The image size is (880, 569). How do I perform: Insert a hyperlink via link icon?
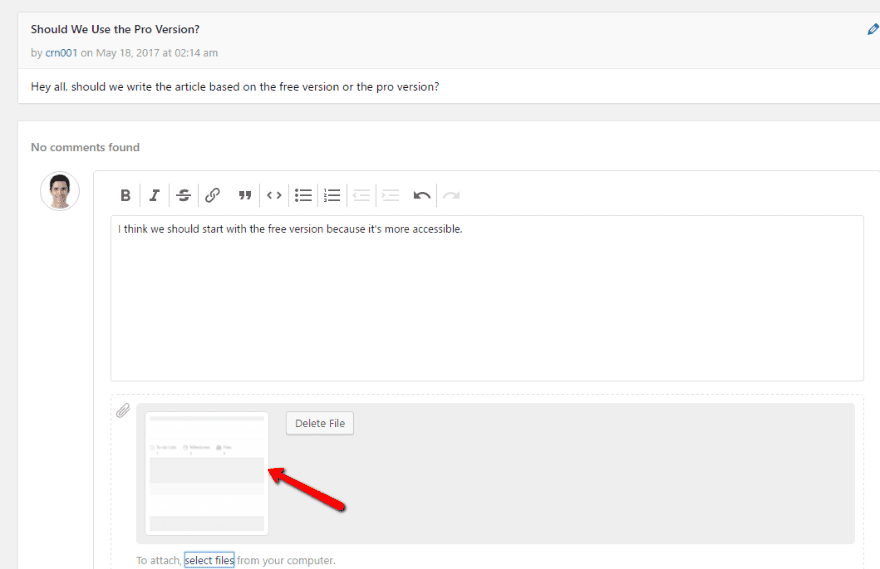click(212, 195)
